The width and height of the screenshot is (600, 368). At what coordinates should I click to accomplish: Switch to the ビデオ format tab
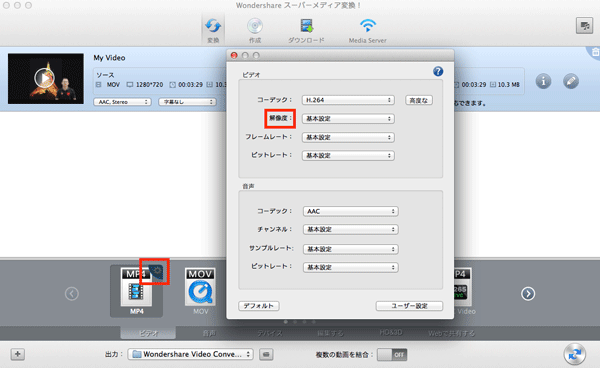tap(148, 333)
